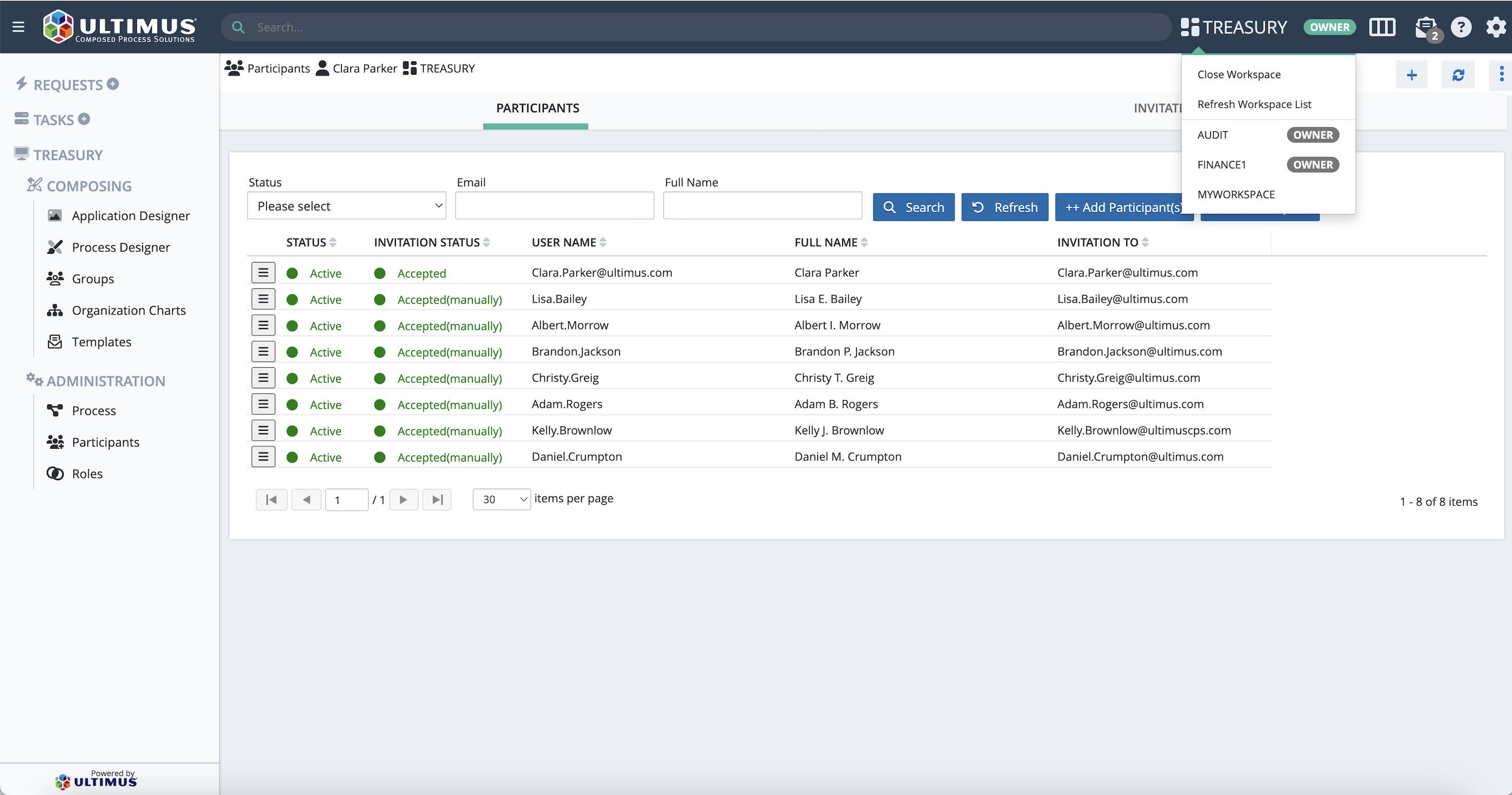Click Clara Parker breadcrumb user
The width and height of the screenshot is (1512, 795).
tap(356, 68)
